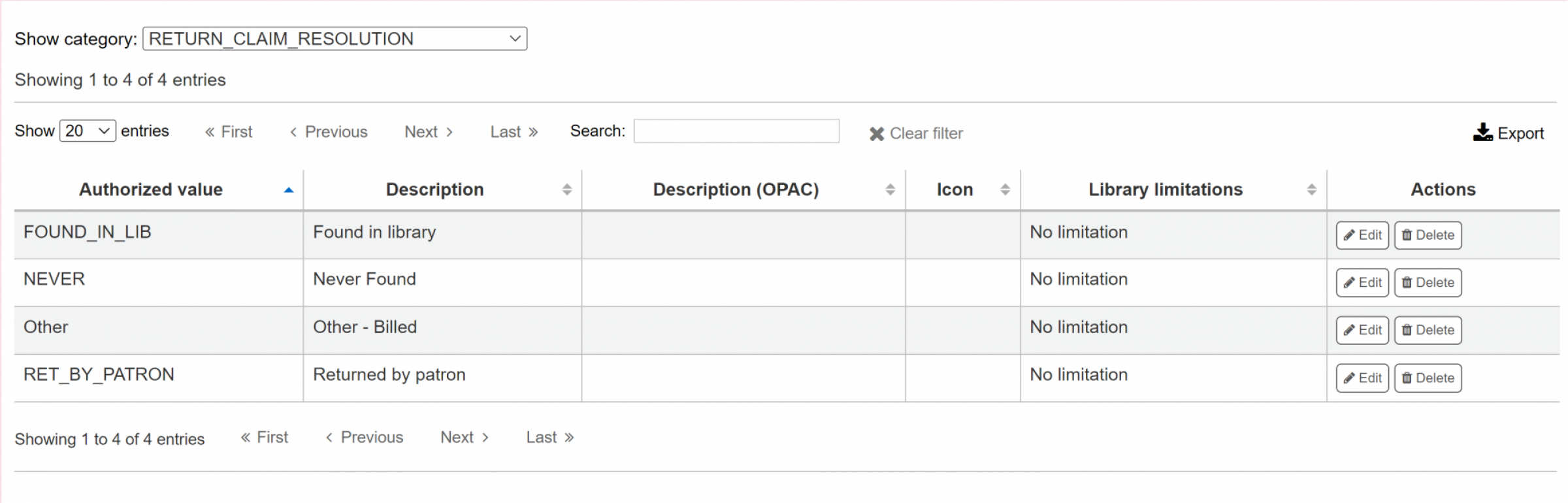1568x503 pixels.
Task: Sort the Library limitations column
Action: 1311,189
